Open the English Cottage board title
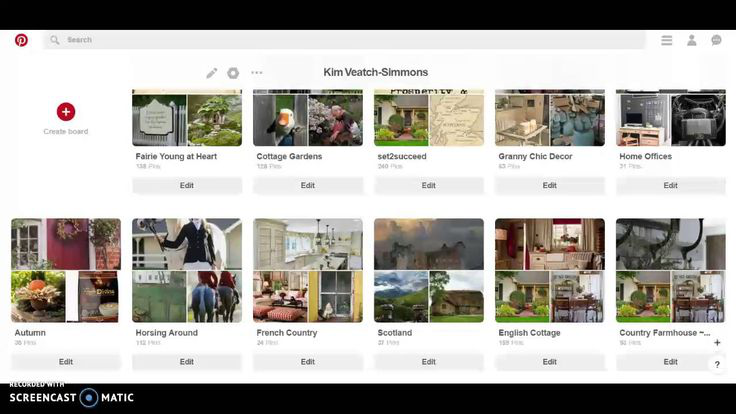736x414 pixels. coord(529,333)
